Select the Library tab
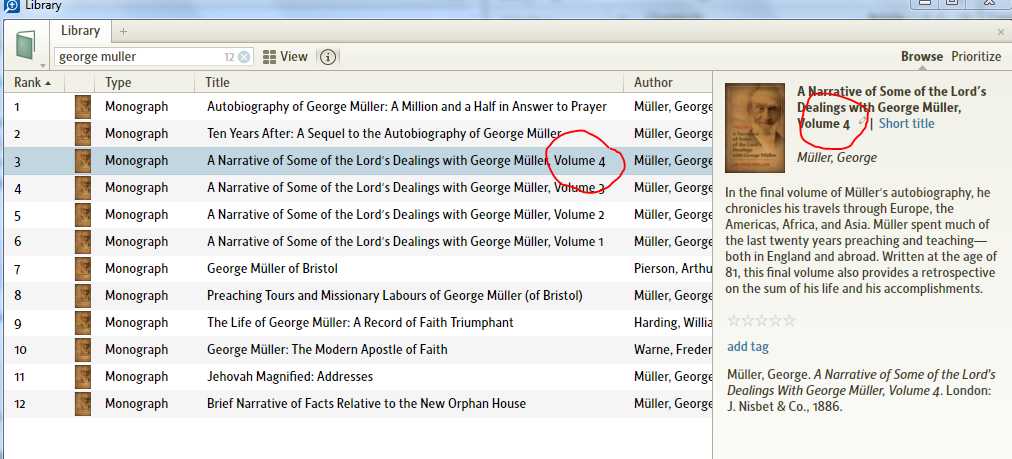The width and height of the screenshot is (1012, 459). pos(81,30)
